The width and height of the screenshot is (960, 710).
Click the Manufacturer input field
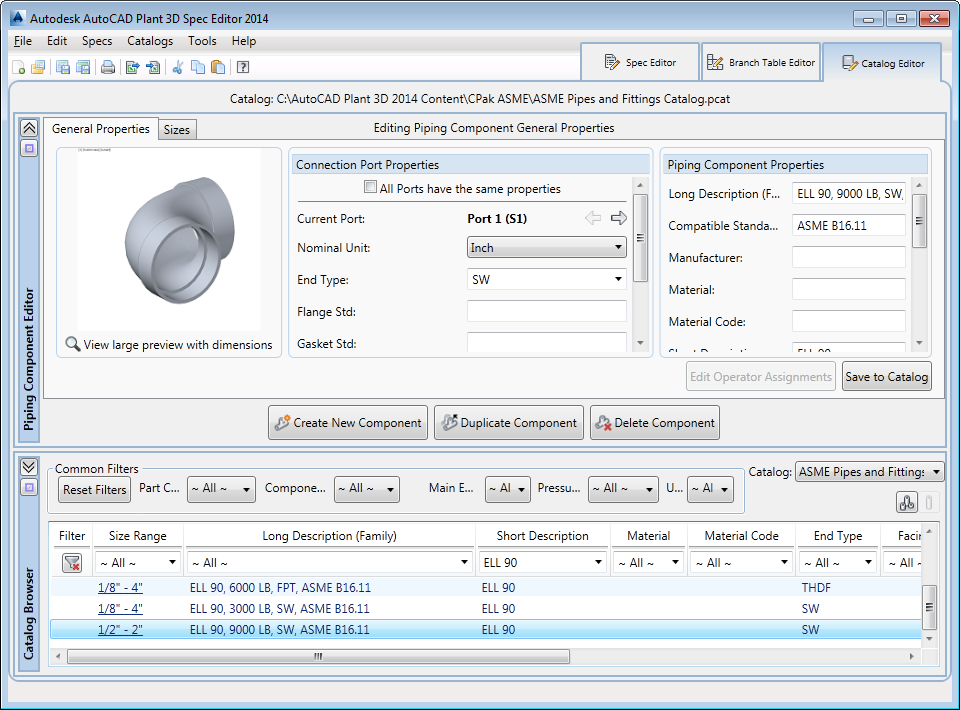[849, 257]
